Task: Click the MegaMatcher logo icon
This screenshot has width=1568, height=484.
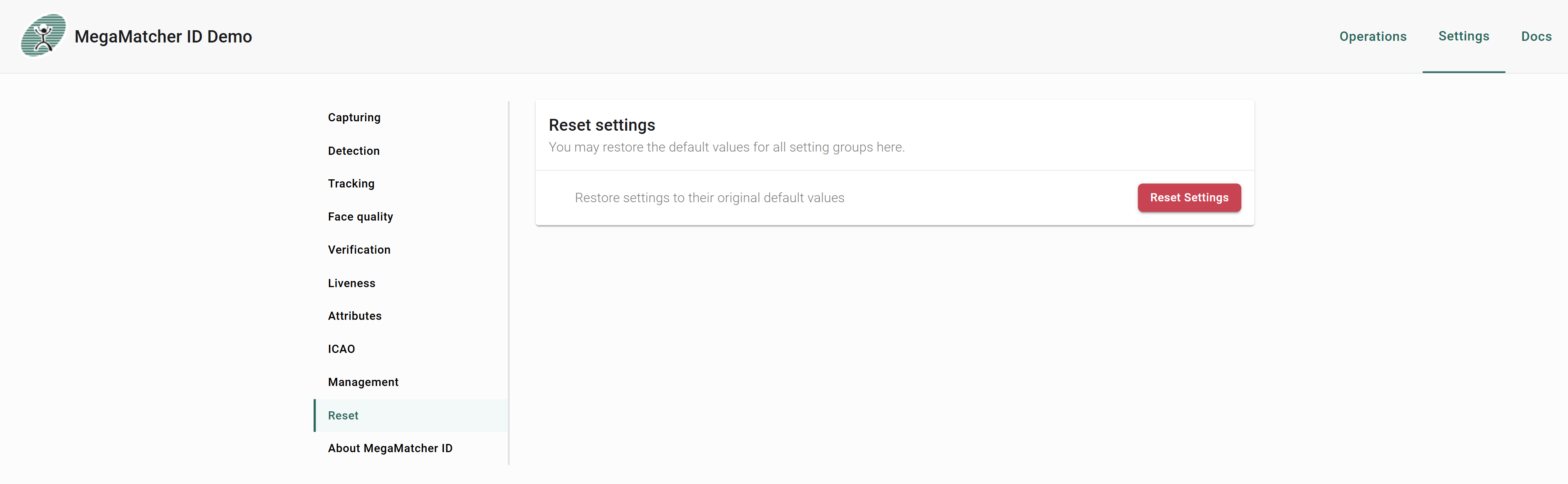Action: 43,35
